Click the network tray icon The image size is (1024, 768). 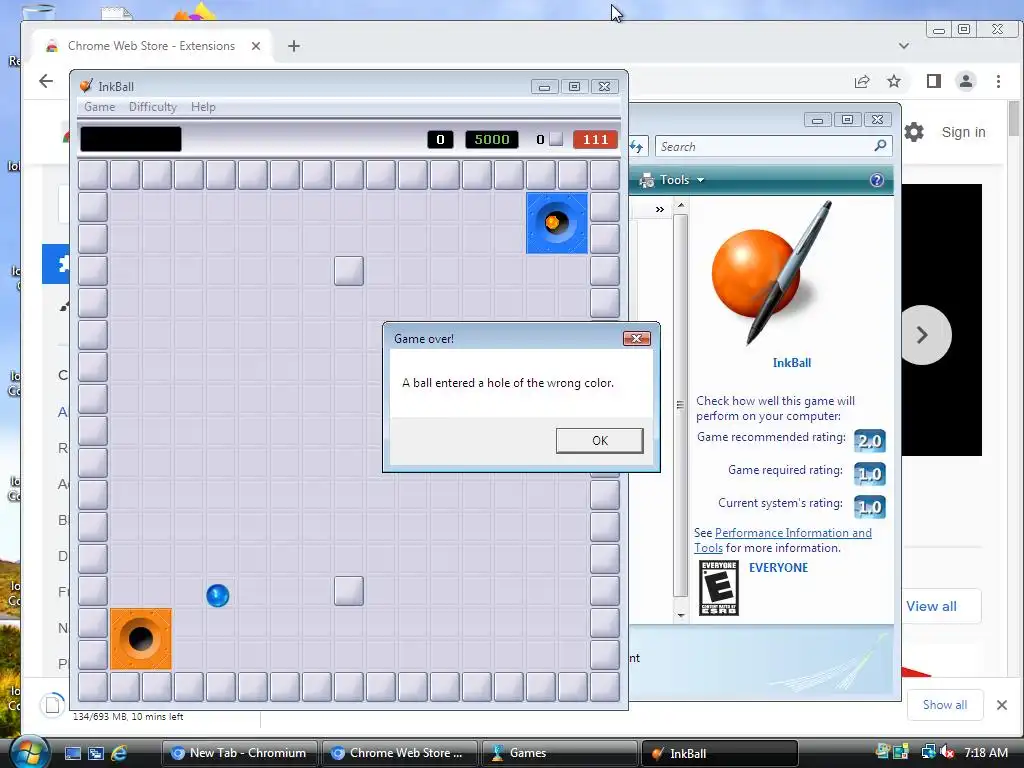tap(927, 752)
